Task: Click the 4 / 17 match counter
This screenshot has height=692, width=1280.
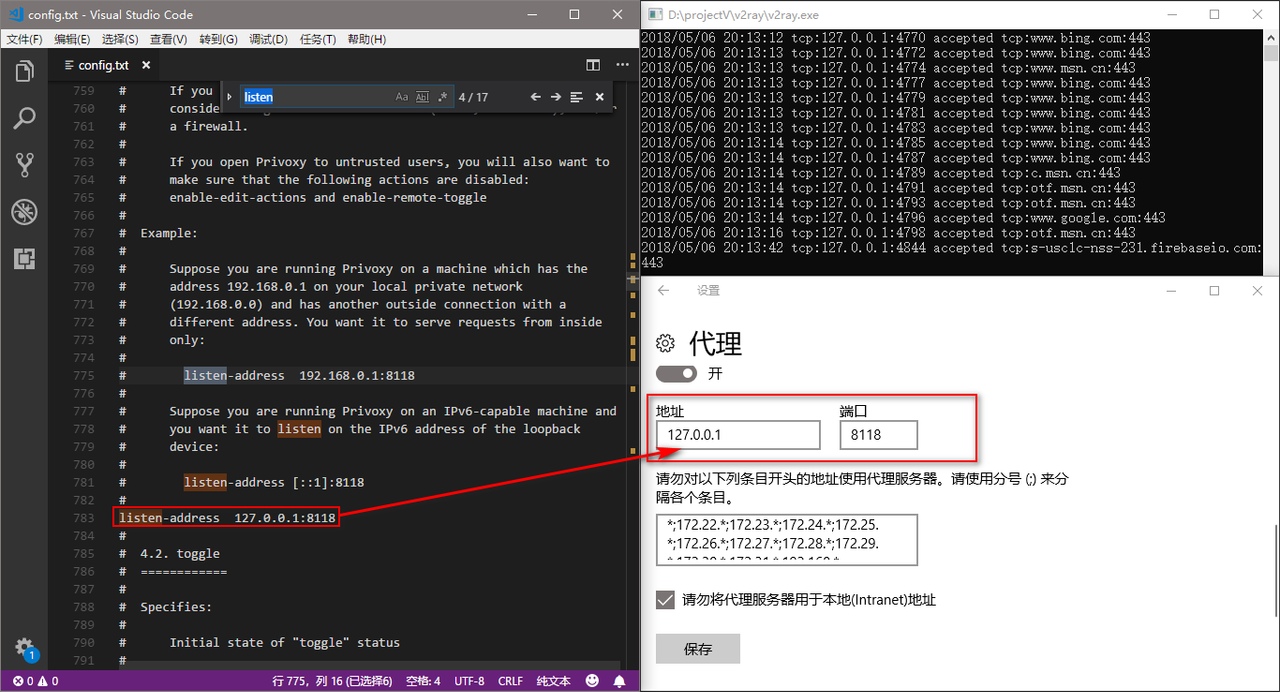Action: tap(473, 97)
